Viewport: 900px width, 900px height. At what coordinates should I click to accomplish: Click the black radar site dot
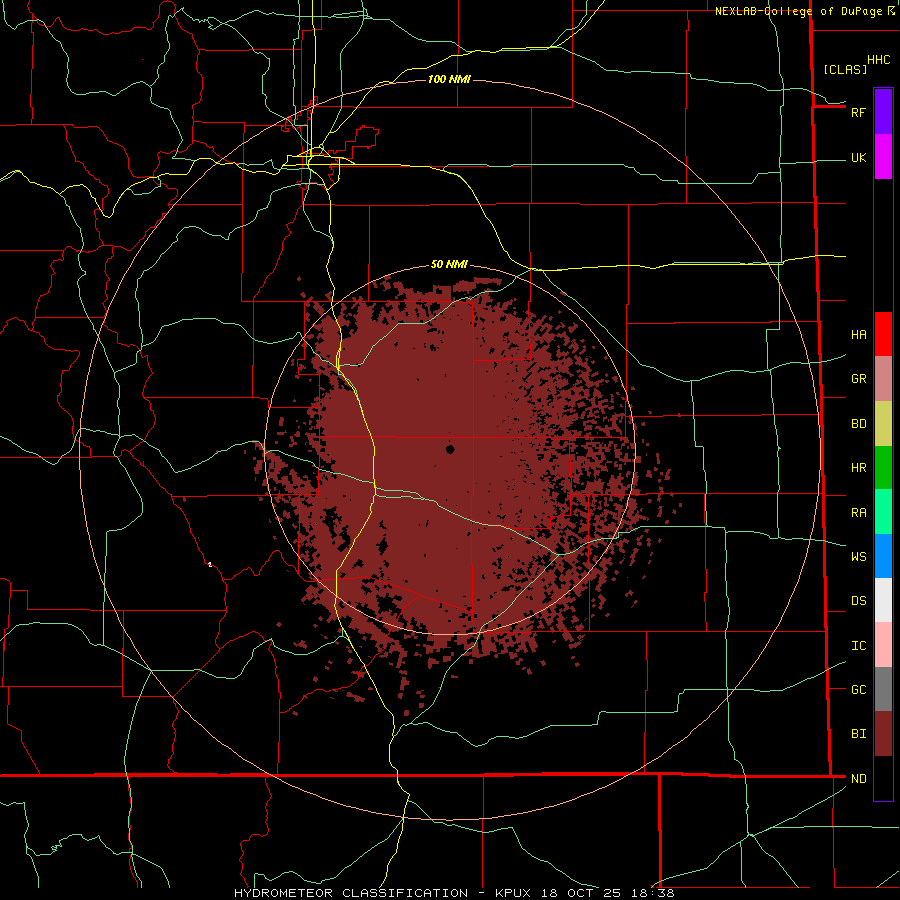[x=450, y=449]
